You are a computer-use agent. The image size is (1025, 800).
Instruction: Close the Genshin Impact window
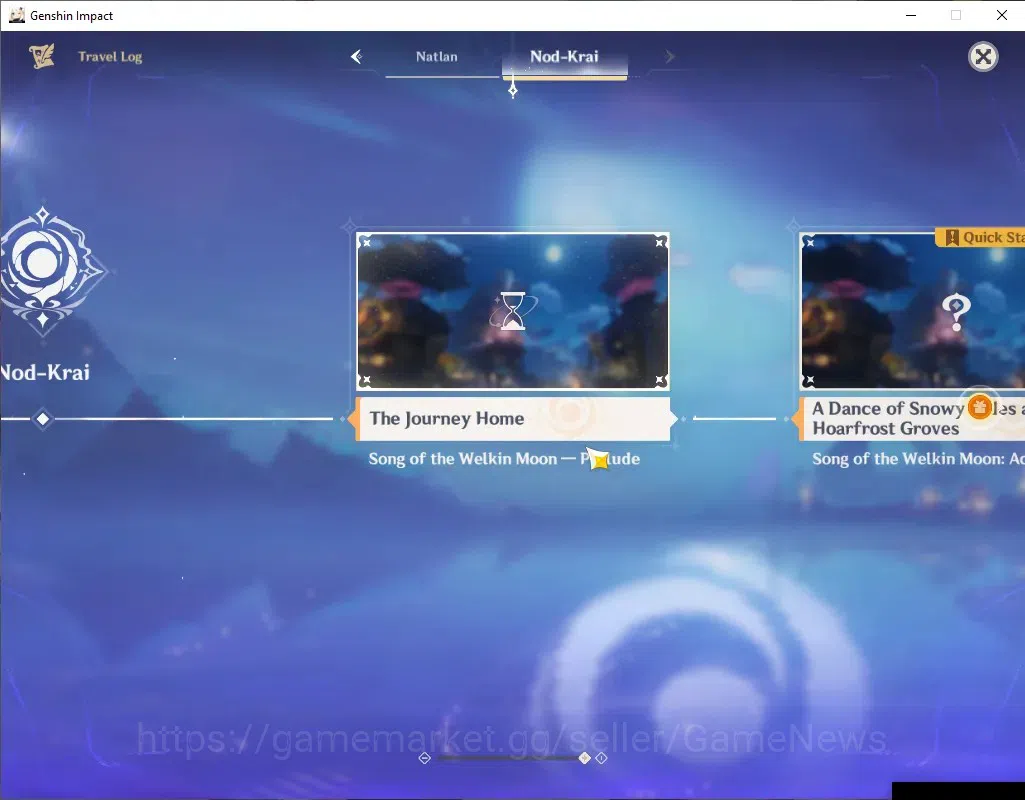1001,15
